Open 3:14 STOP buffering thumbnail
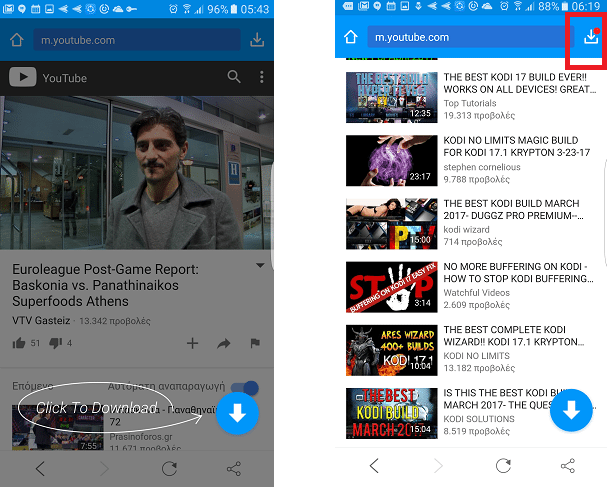Viewport: 607px width, 487px height. tap(392, 287)
